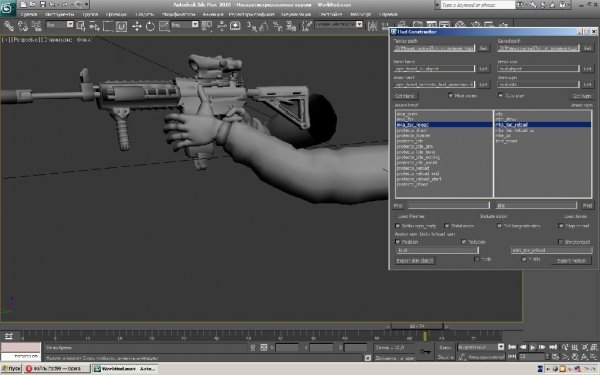Click the Use Pivot Point Center icon
Image resolution: width=600 pixels, height=375 pixels.
point(207,26)
